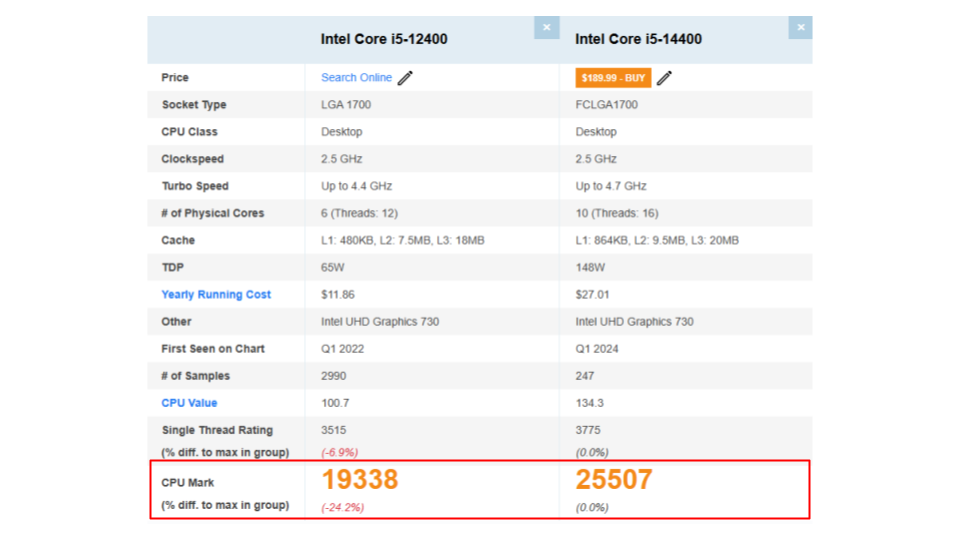This screenshot has height=540, width=960.
Task: Remove the Intel Core i5-12400 column
Action: click(x=546, y=28)
